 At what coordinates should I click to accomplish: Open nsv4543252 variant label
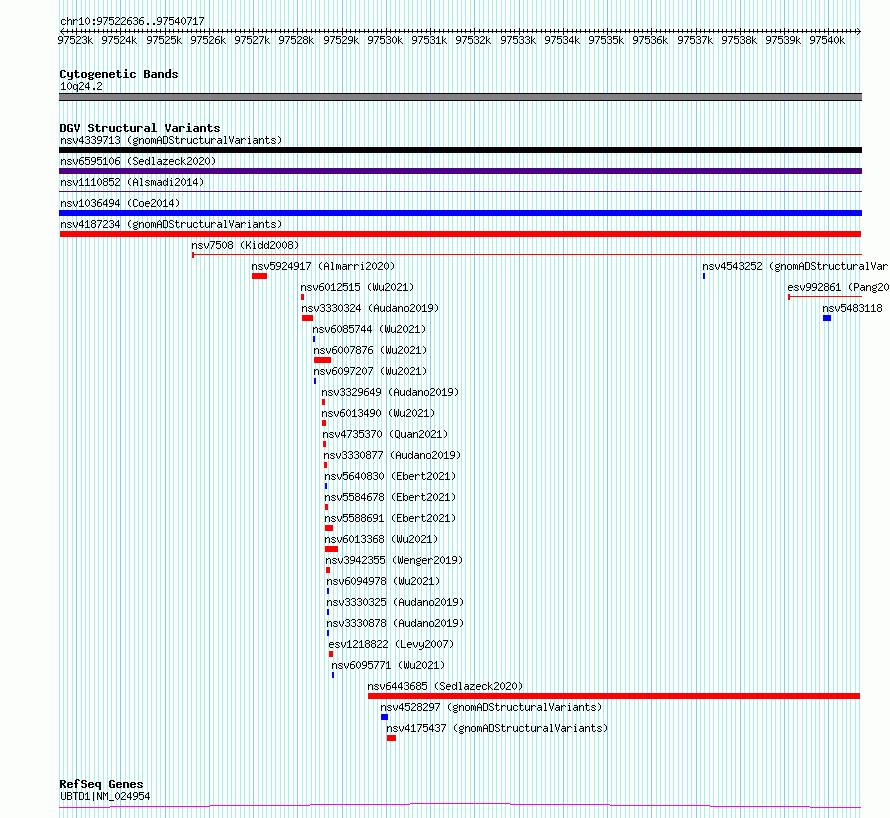pos(795,266)
